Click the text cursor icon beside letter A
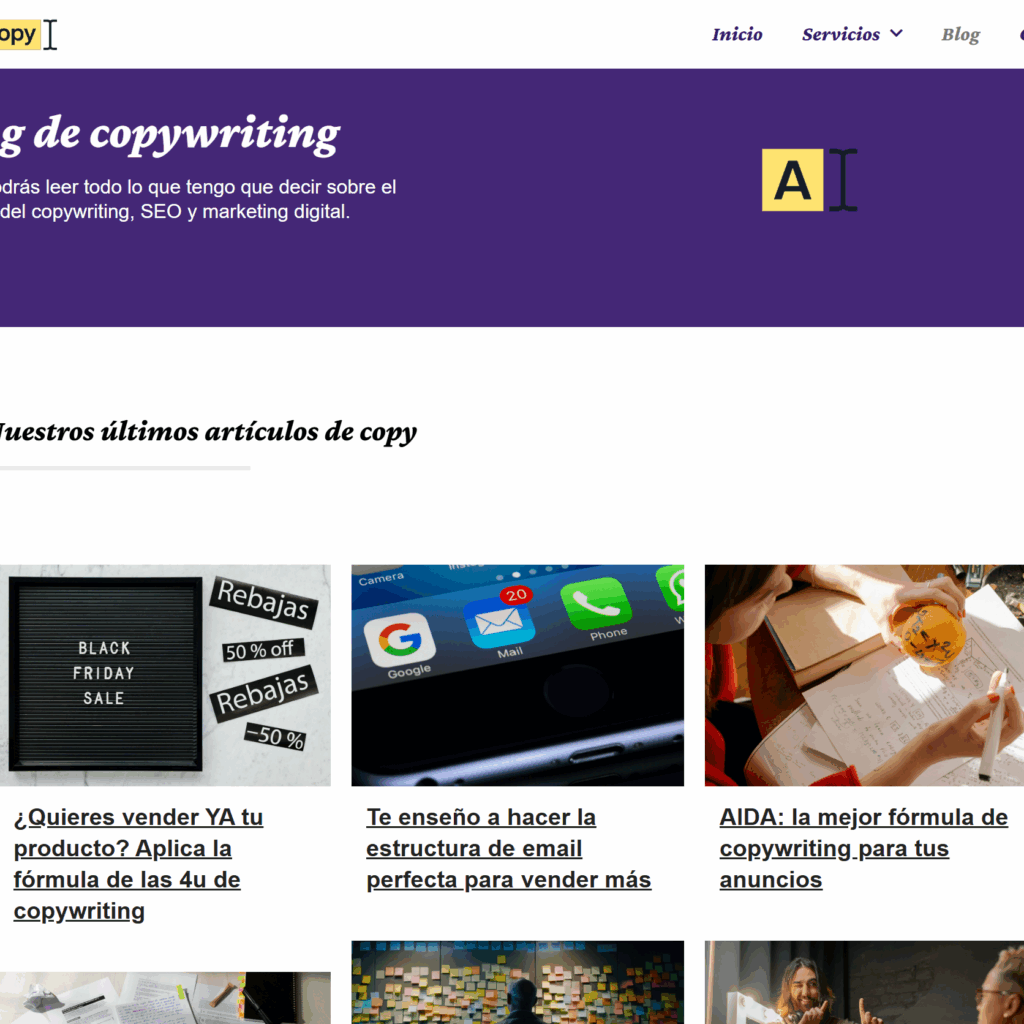 click(843, 180)
